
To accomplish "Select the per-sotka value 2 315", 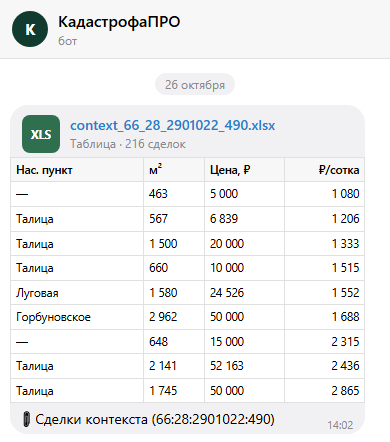I will coord(324,342).
